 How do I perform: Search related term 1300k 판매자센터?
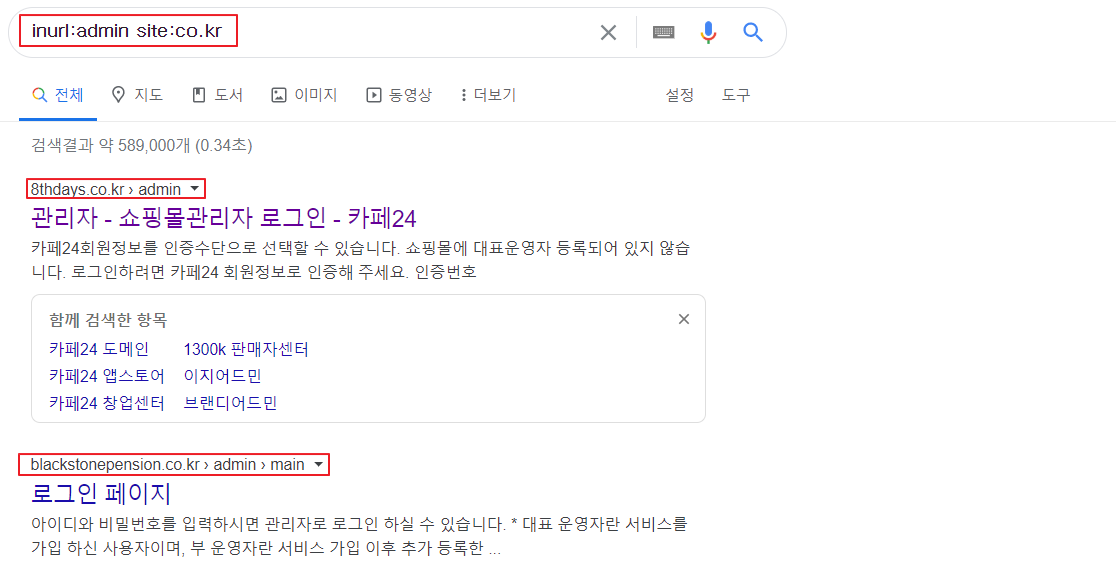point(246,349)
